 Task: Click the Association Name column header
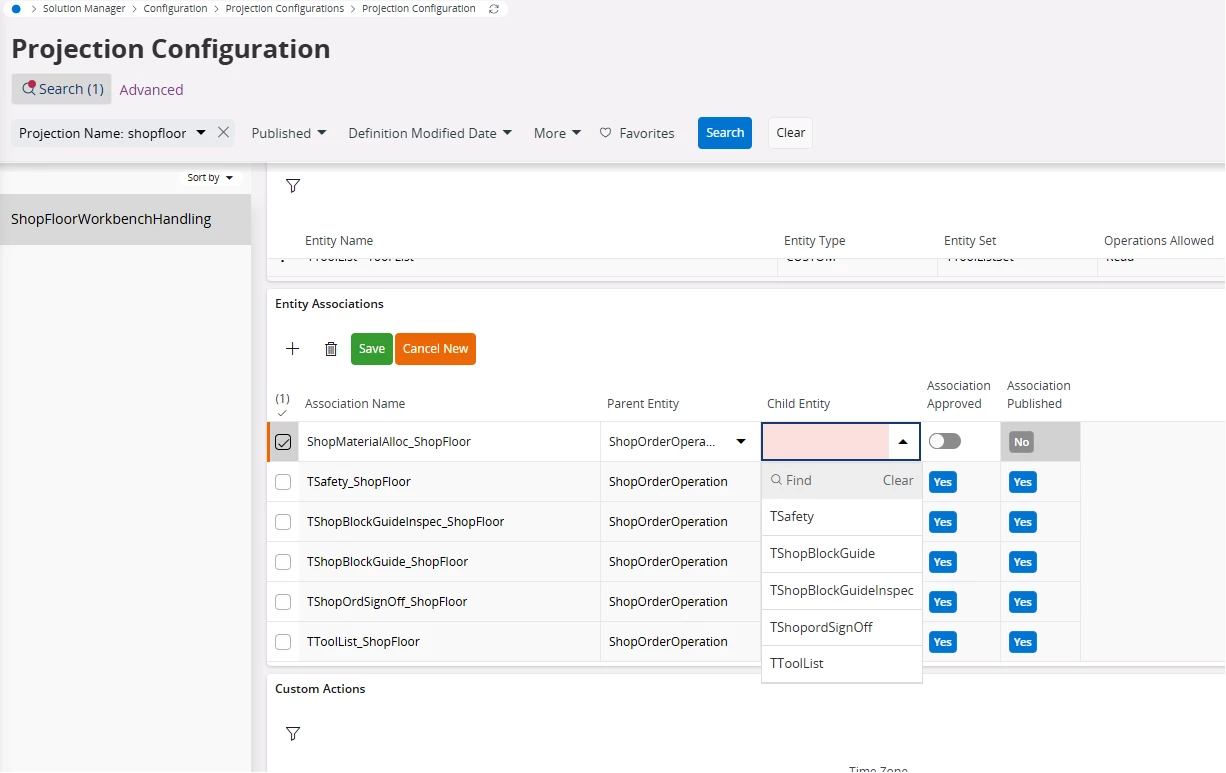tap(355, 404)
